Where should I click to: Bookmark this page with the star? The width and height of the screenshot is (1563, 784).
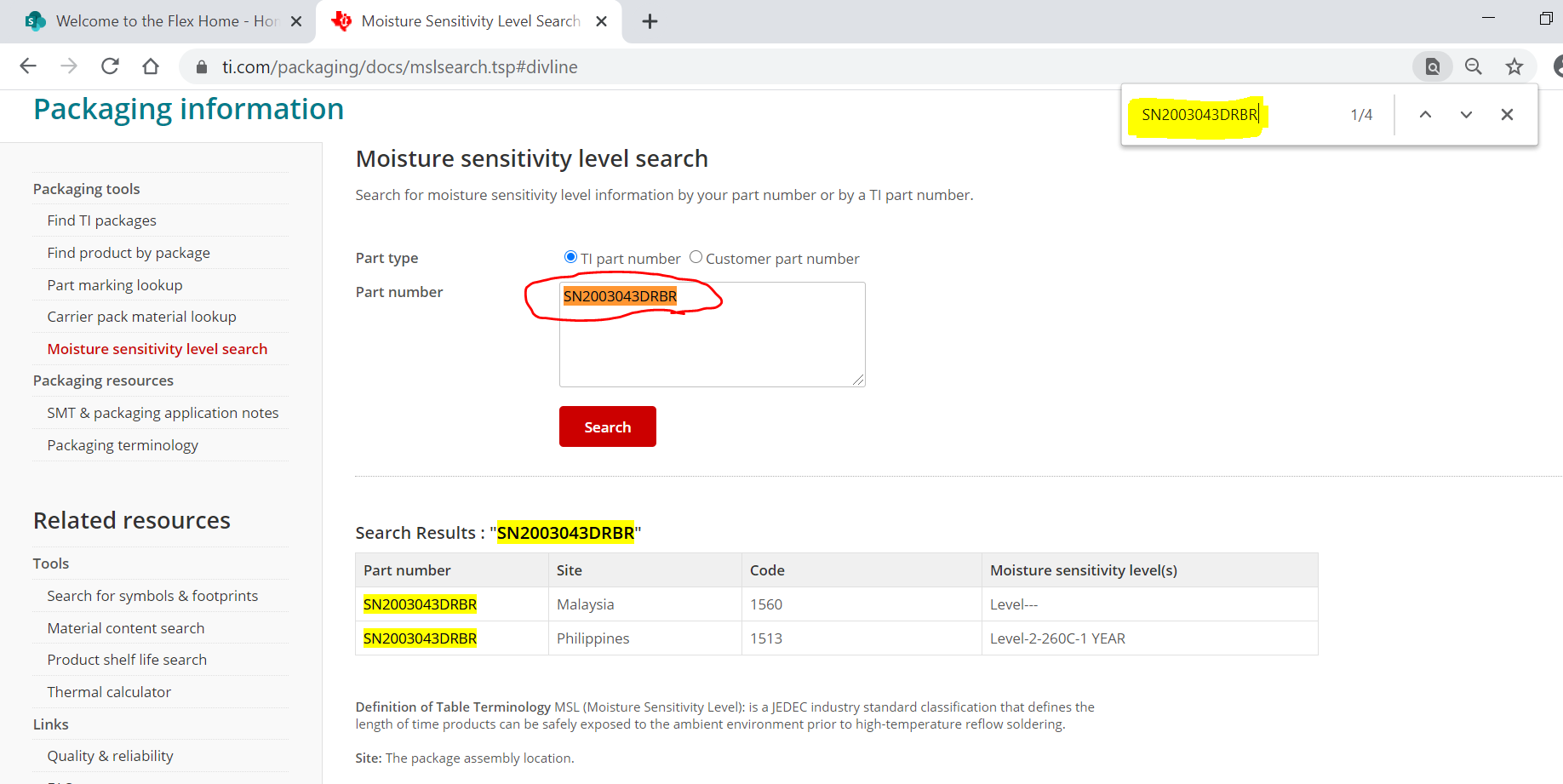1514,66
